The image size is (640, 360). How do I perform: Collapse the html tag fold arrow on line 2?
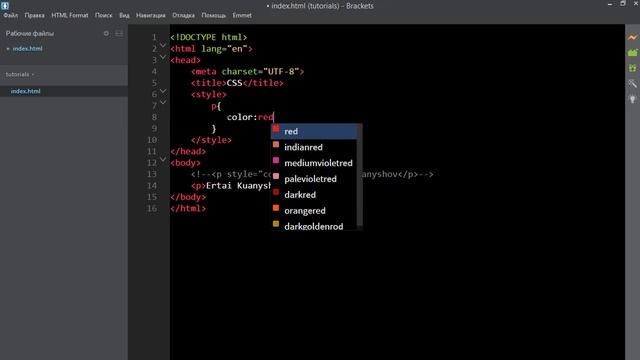[163, 45]
